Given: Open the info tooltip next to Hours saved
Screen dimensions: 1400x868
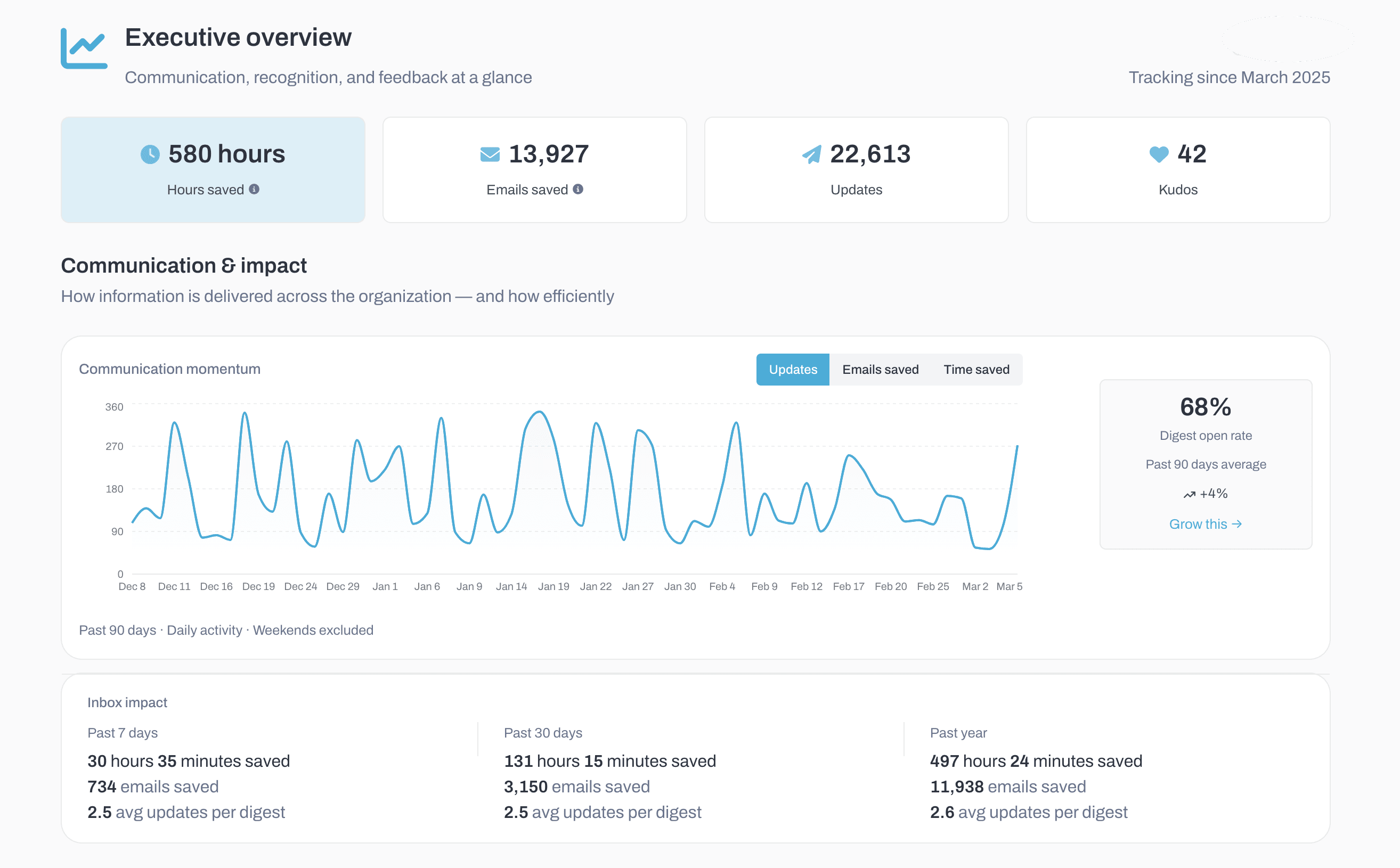Looking at the screenshot, I should point(255,189).
